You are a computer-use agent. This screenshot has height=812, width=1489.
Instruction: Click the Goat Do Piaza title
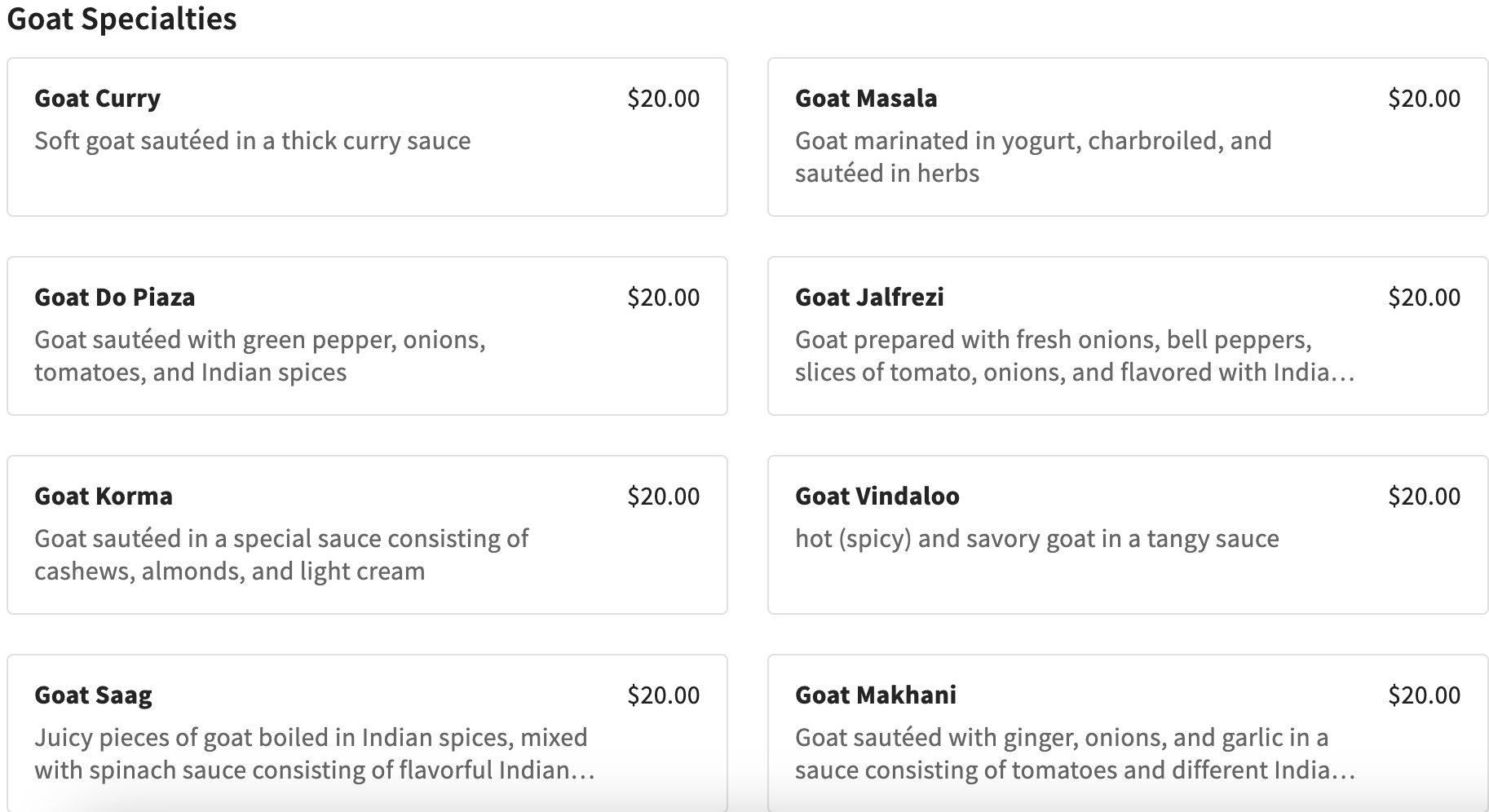pyautogui.click(x=114, y=298)
